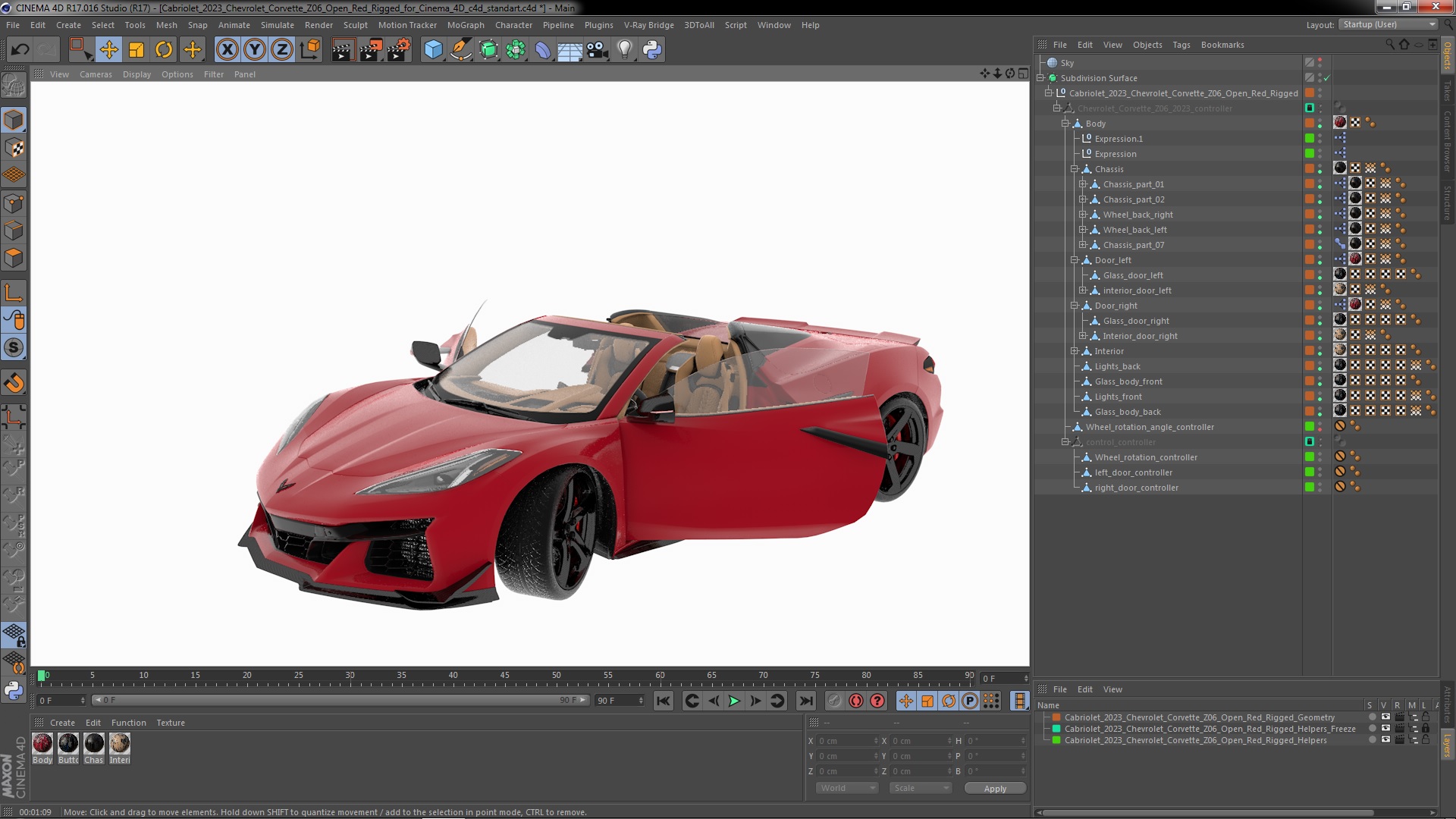Click the Body object's orange layer color
This screenshot has height=819, width=1456.
pyautogui.click(x=1309, y=123)
